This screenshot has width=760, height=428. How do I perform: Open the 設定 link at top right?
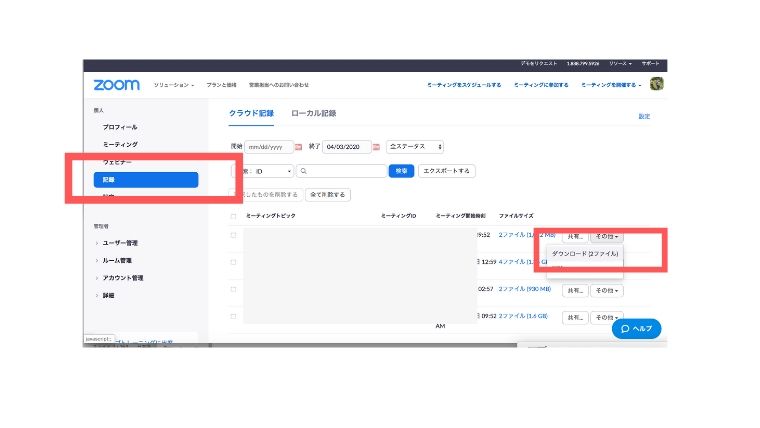click(644, 116)
